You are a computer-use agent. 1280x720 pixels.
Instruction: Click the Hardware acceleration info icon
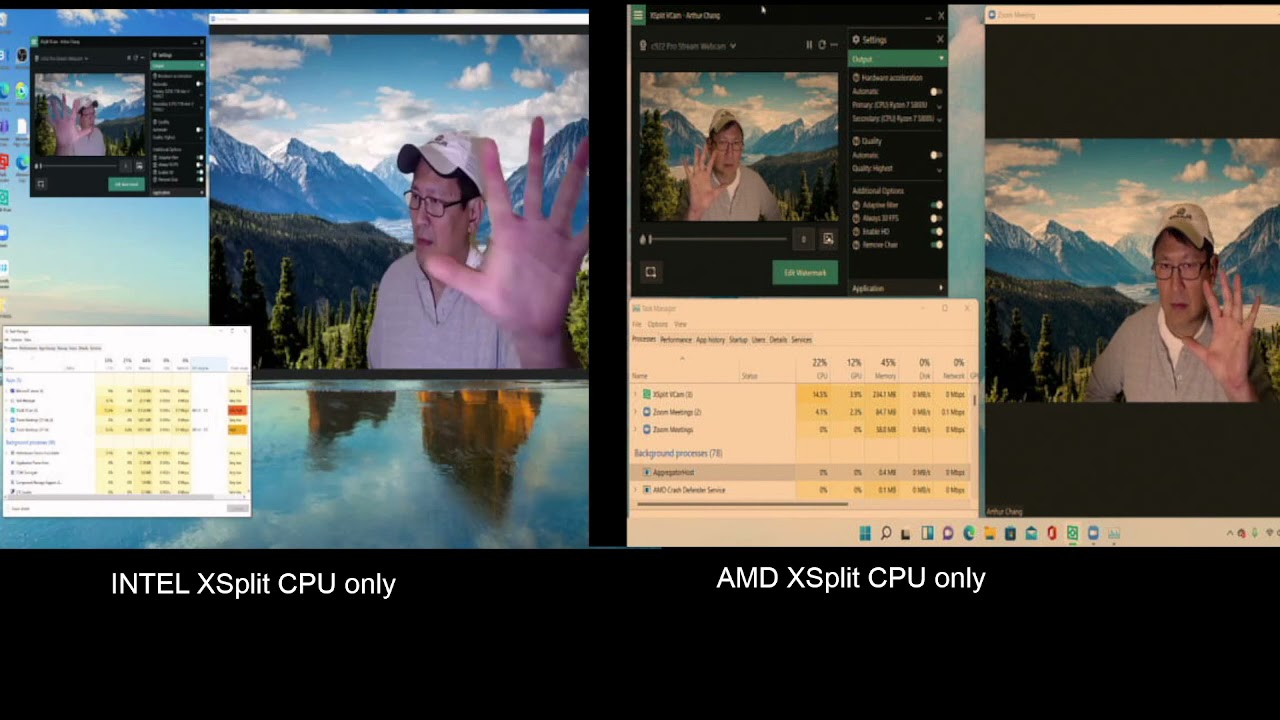pyautogui.click(x=856, y=78)
